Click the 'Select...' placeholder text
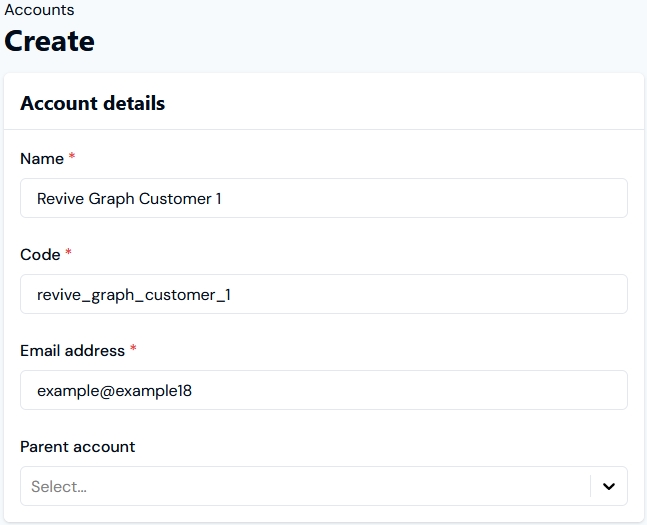The height and width of the screenshot is (525, 647). (59, 487)
